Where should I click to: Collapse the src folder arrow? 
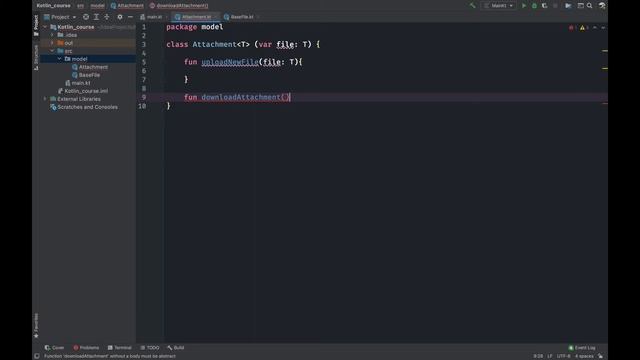(x=52, y=51)
